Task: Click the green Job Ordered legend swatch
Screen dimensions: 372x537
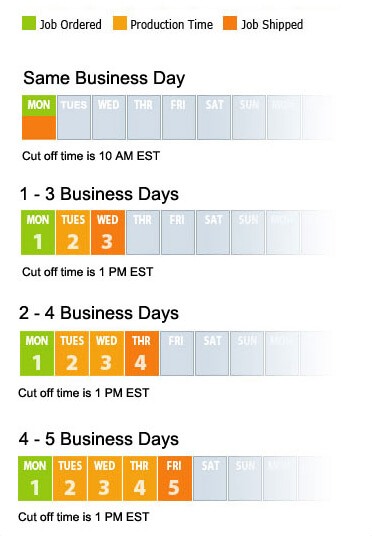Action: click(x=29, y=23)
